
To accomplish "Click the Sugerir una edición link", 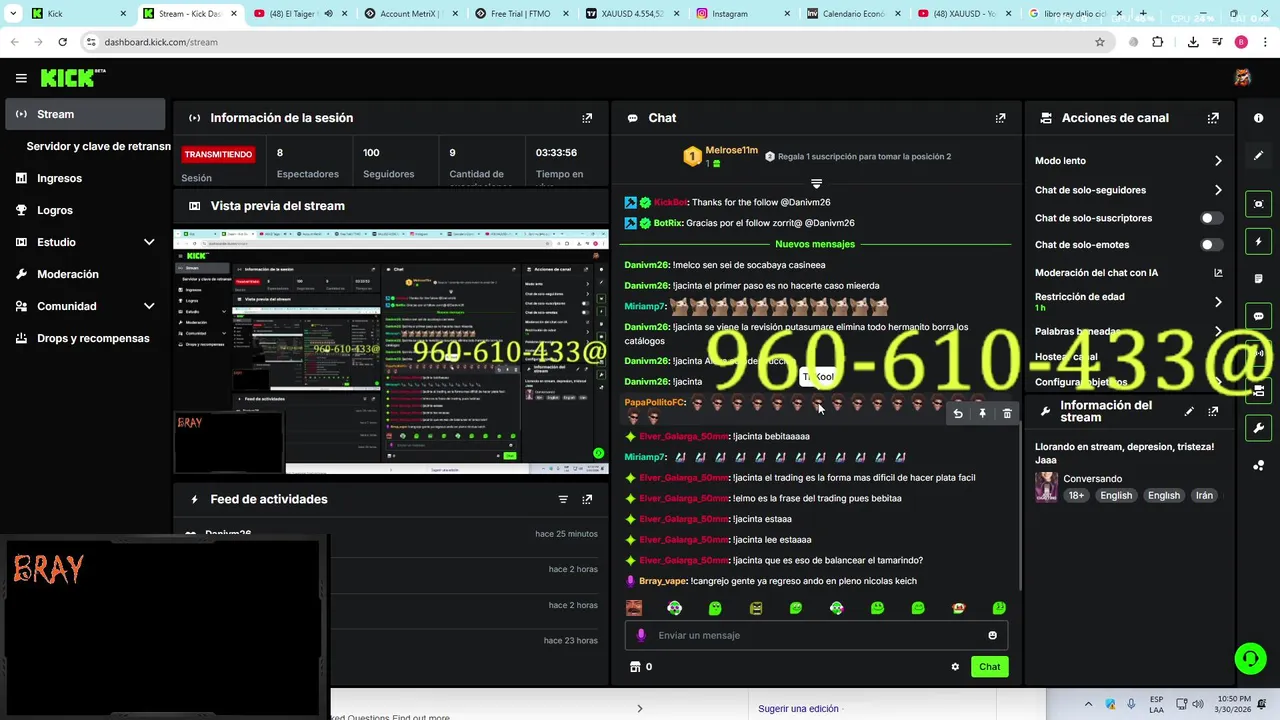I will click(798, 709).
